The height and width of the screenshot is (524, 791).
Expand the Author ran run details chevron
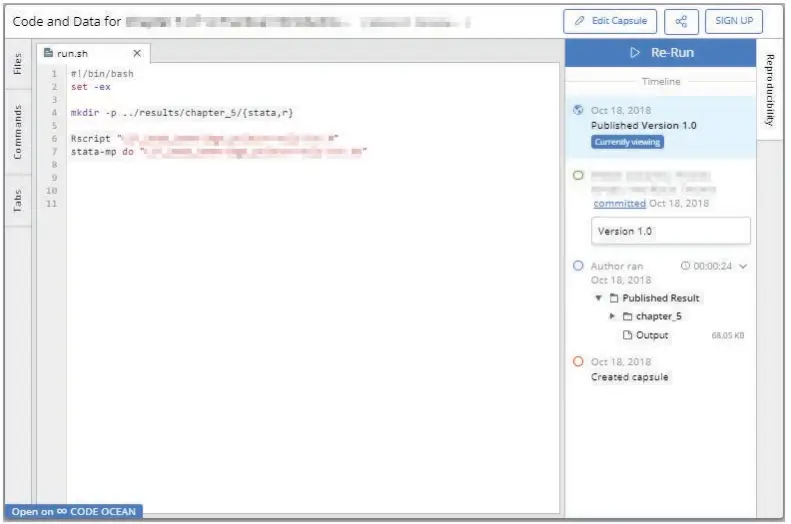coord(743,266)
